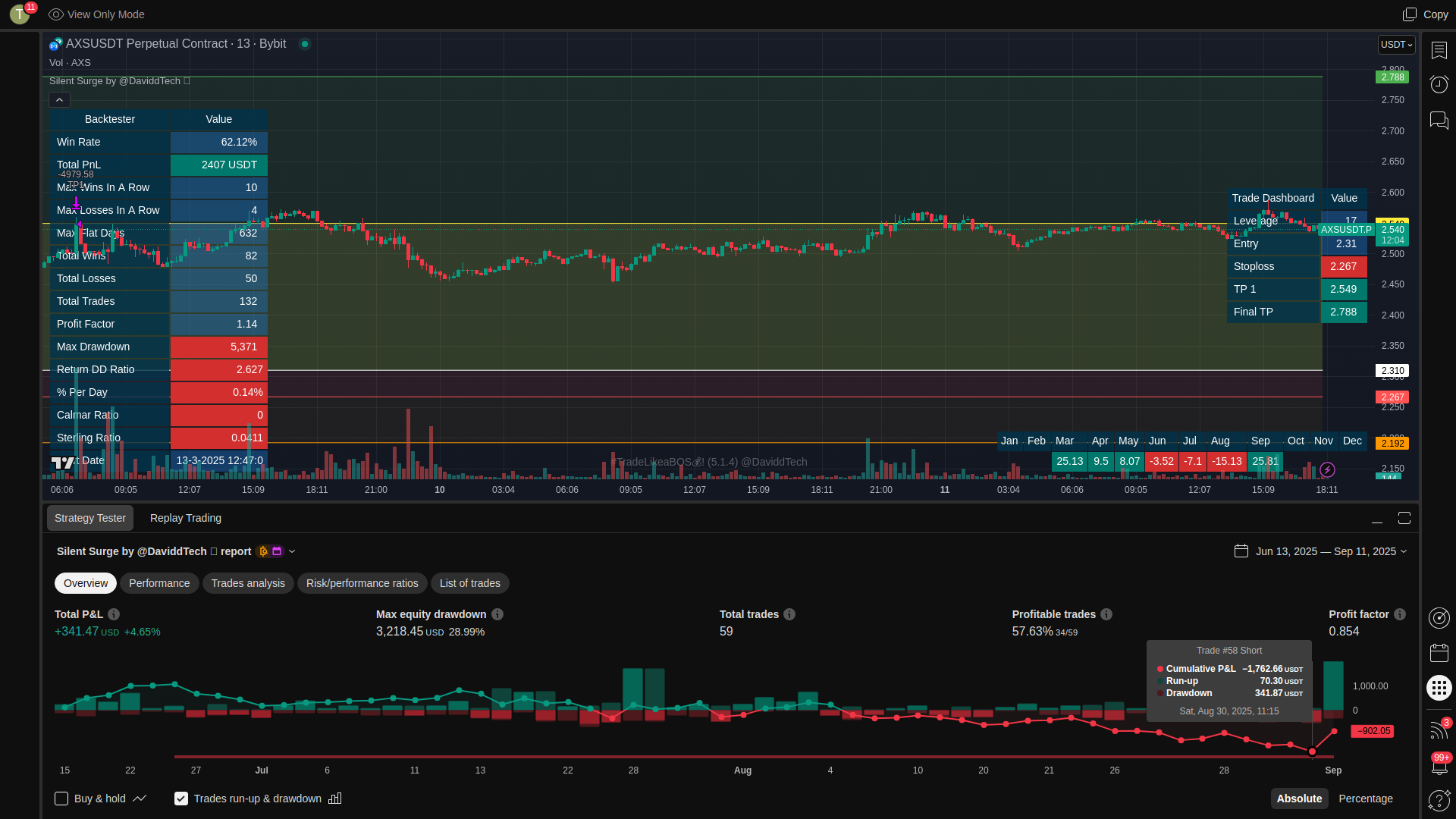Click the notifications bell icon
Viewport: 1456px width, 819px height.
coord(1439,766)
